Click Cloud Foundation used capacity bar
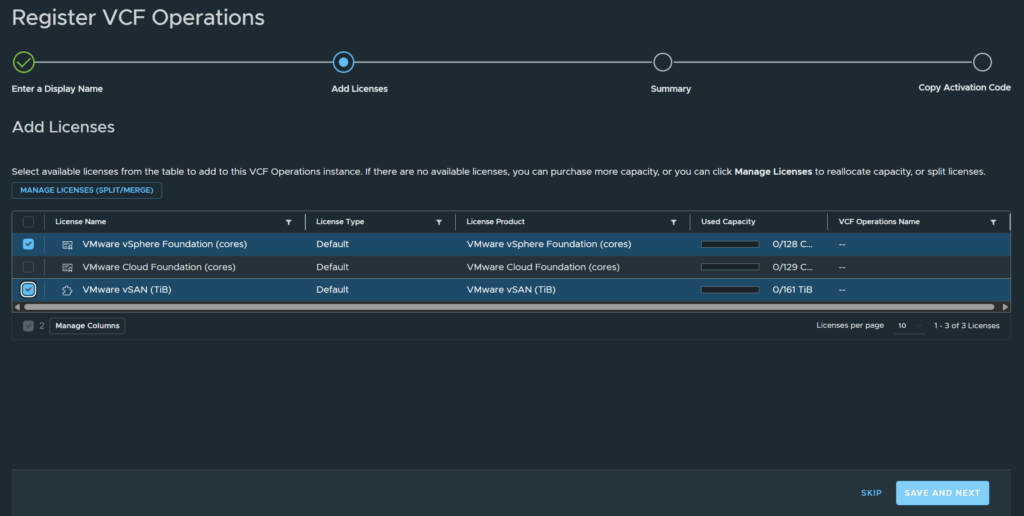This screenshot has width=1024, height=516. [730, 267]
